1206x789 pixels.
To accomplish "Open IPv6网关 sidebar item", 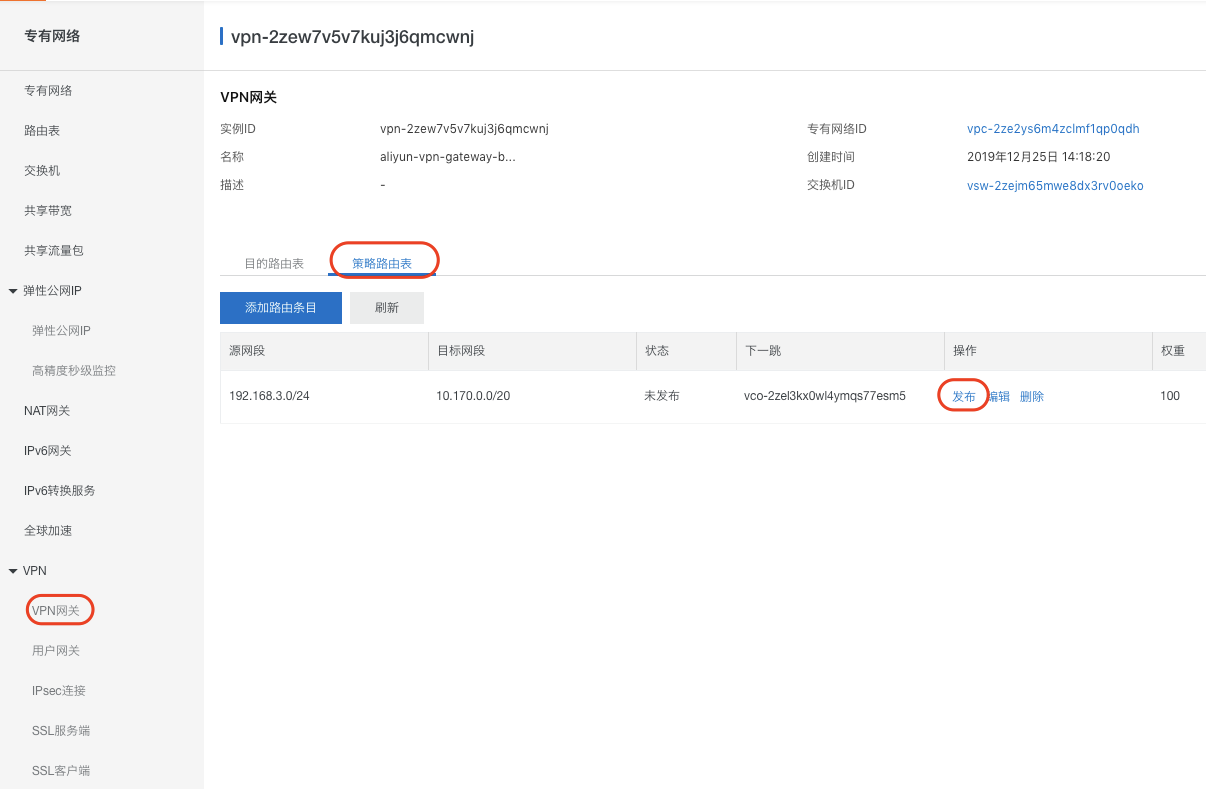I will pyautogui.click(x=48, y=451).
